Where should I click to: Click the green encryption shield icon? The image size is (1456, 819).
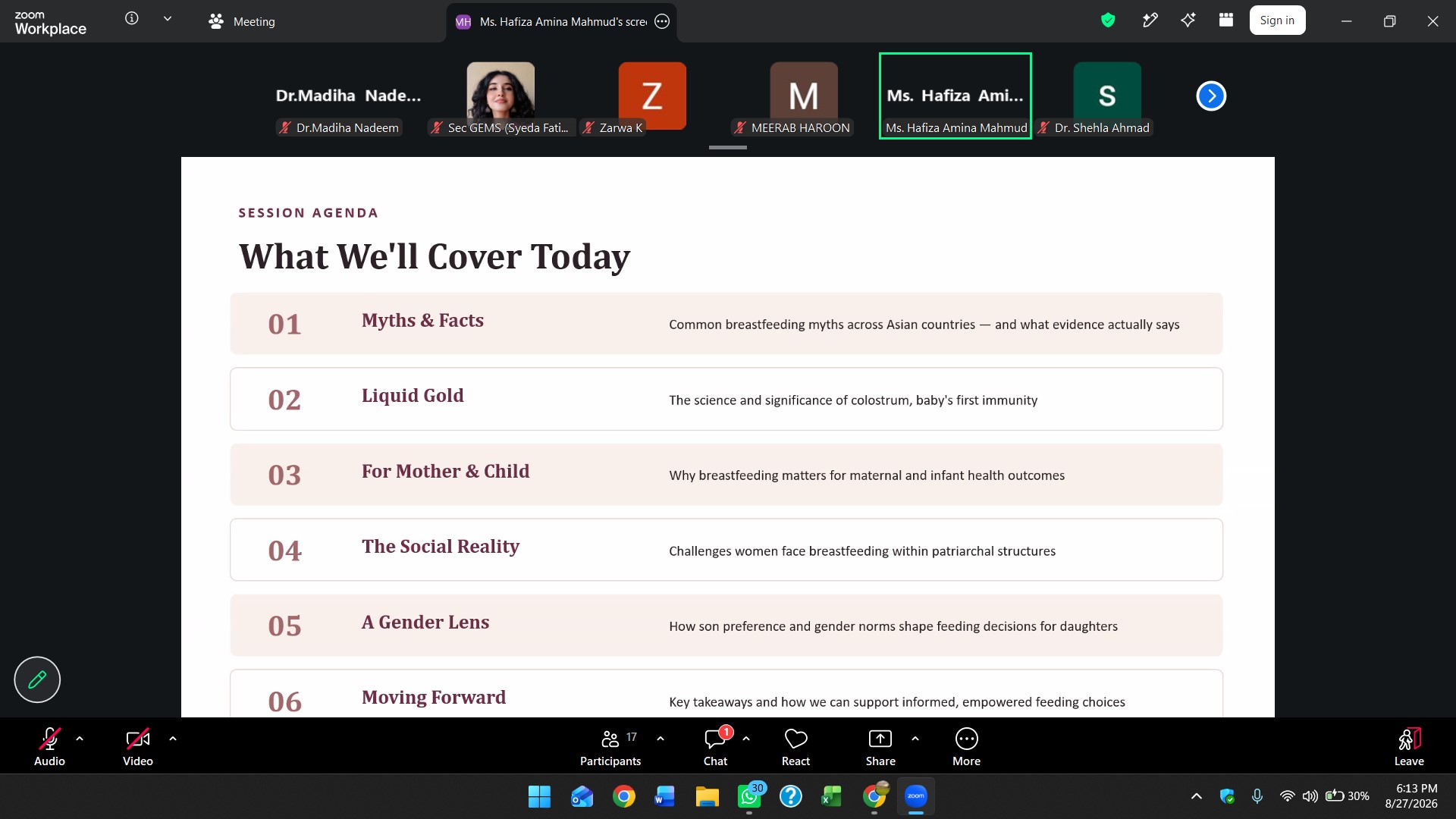[1108, 20]
